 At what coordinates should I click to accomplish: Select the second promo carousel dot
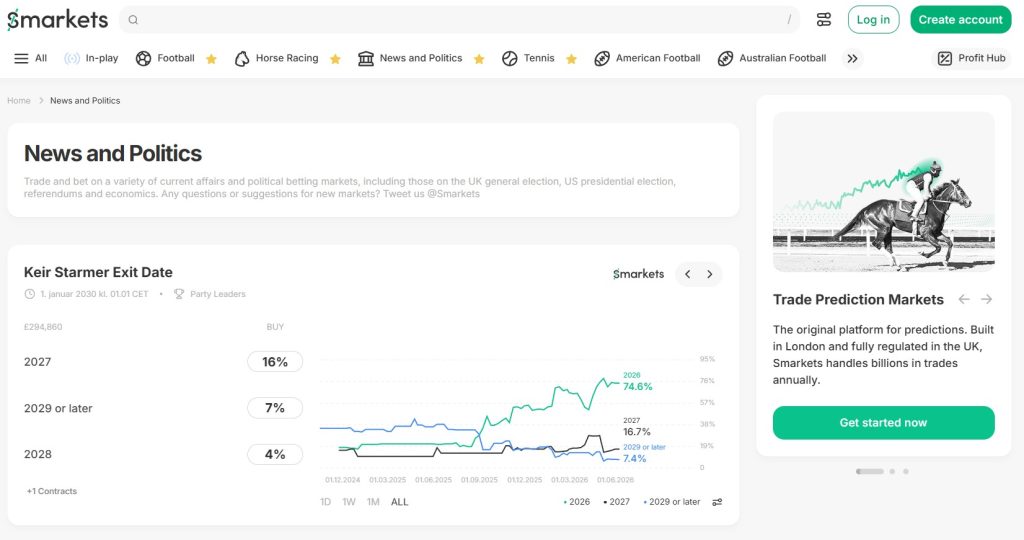click(892, 471)
